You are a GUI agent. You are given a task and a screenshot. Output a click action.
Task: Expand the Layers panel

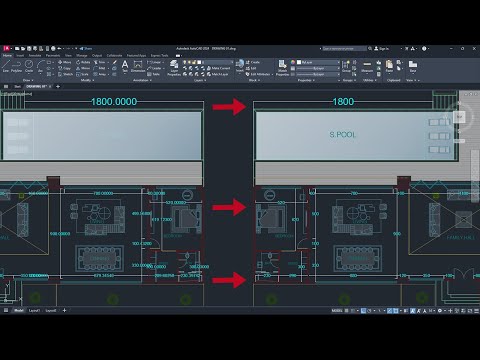[199, 80]
